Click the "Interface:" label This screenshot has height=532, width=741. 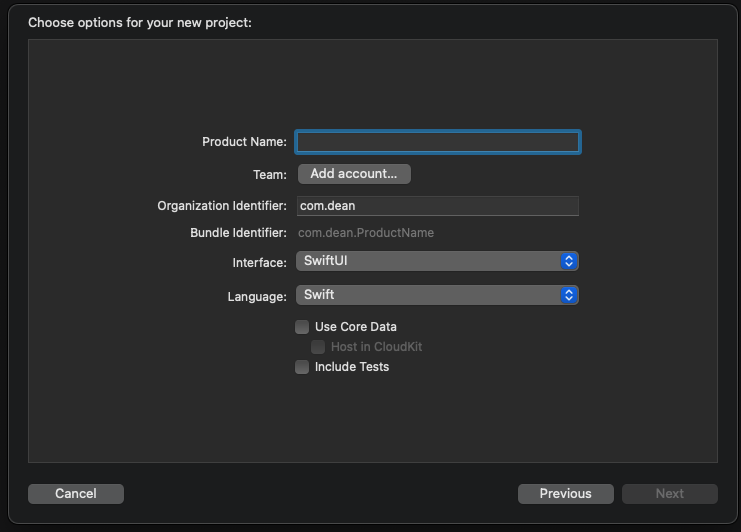260,262
